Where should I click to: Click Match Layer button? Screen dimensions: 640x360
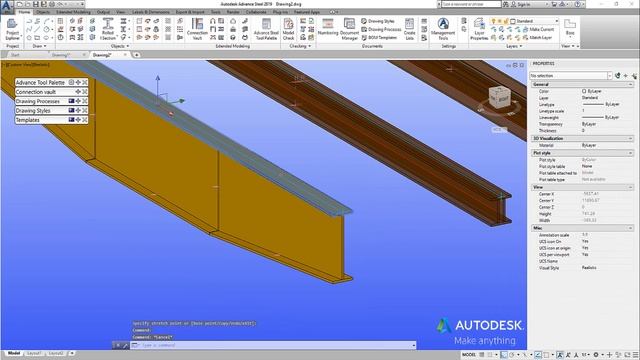tap(537, 38)
